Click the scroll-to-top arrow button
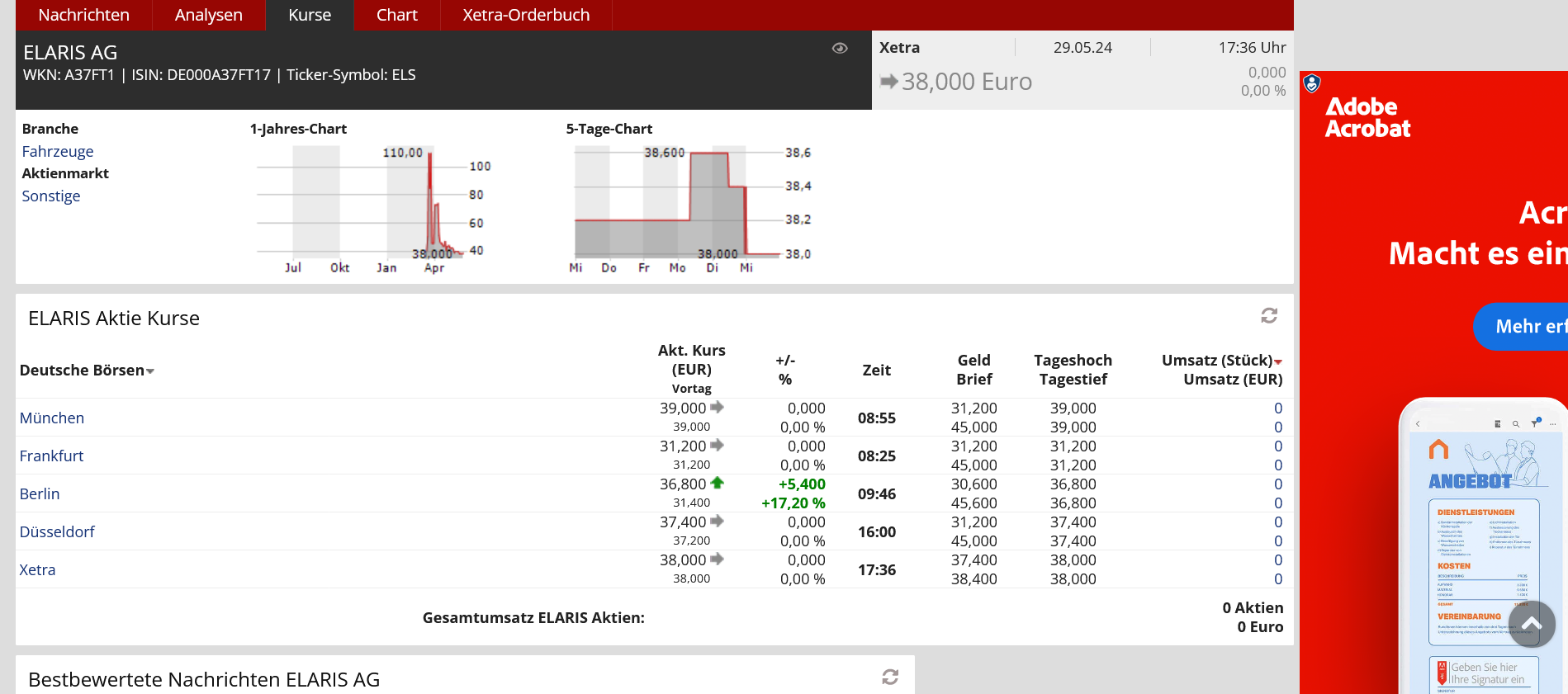This screenshot has height=694, width=1568. (x=1532, y=625)
